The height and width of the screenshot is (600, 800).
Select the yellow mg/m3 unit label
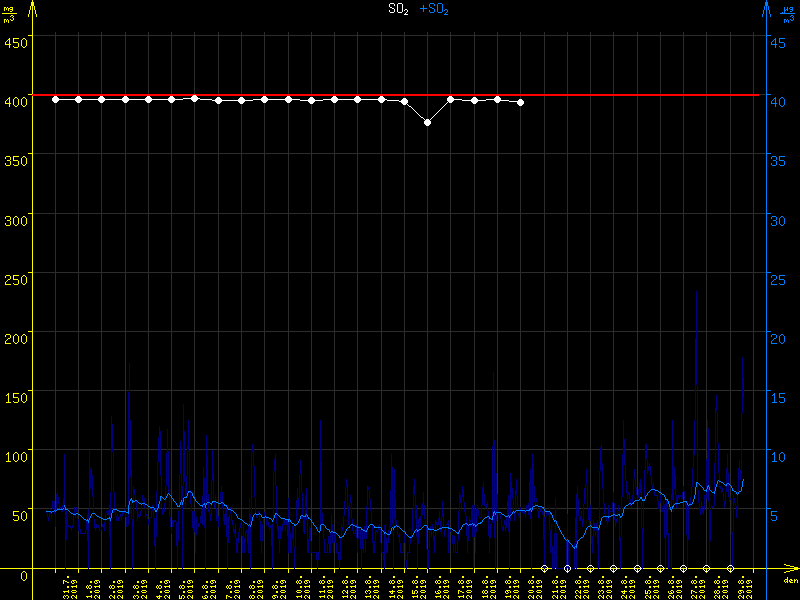pos(8,13)
